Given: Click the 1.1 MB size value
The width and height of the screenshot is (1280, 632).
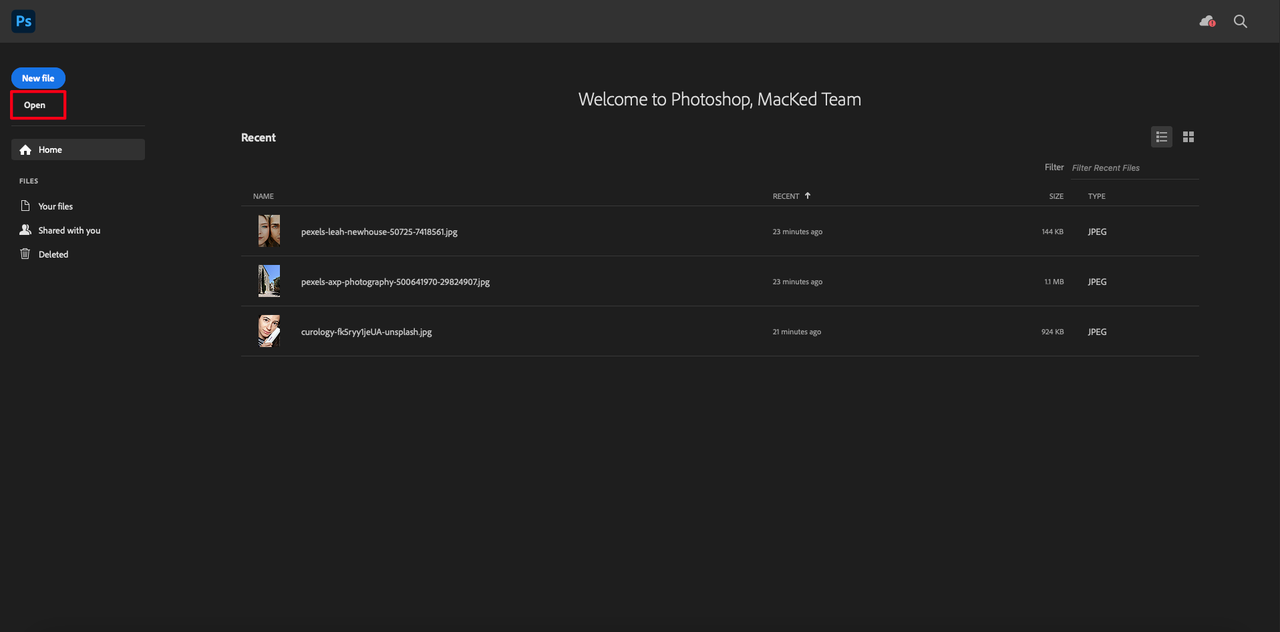Looking at the screenshot, I should tap(1054, 282).
